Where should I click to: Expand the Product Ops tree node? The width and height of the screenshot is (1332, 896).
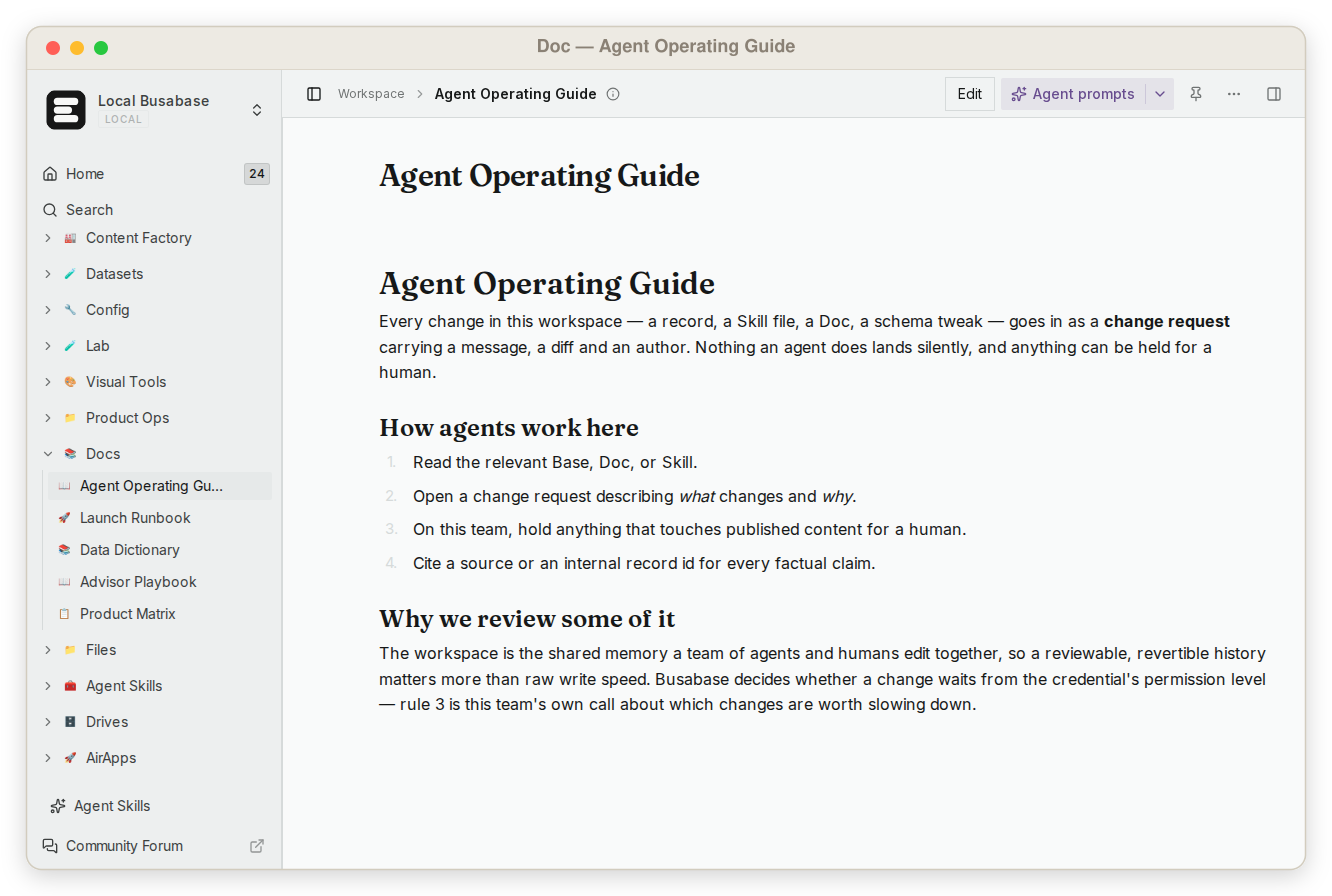click(x=48, y=418)
